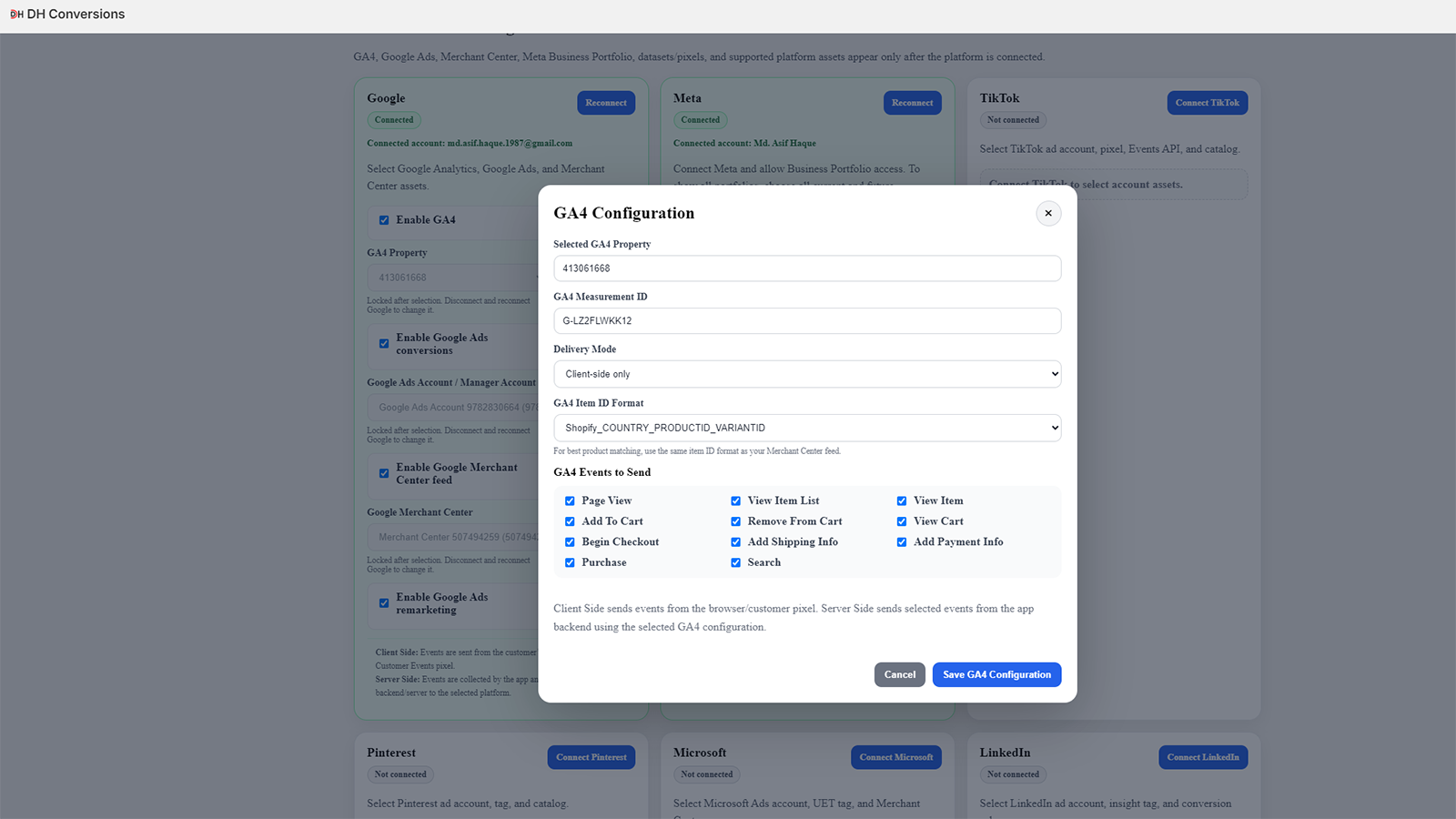
Task: Cancel the GA4 Configuration dialog
Action: pos(900,674)
